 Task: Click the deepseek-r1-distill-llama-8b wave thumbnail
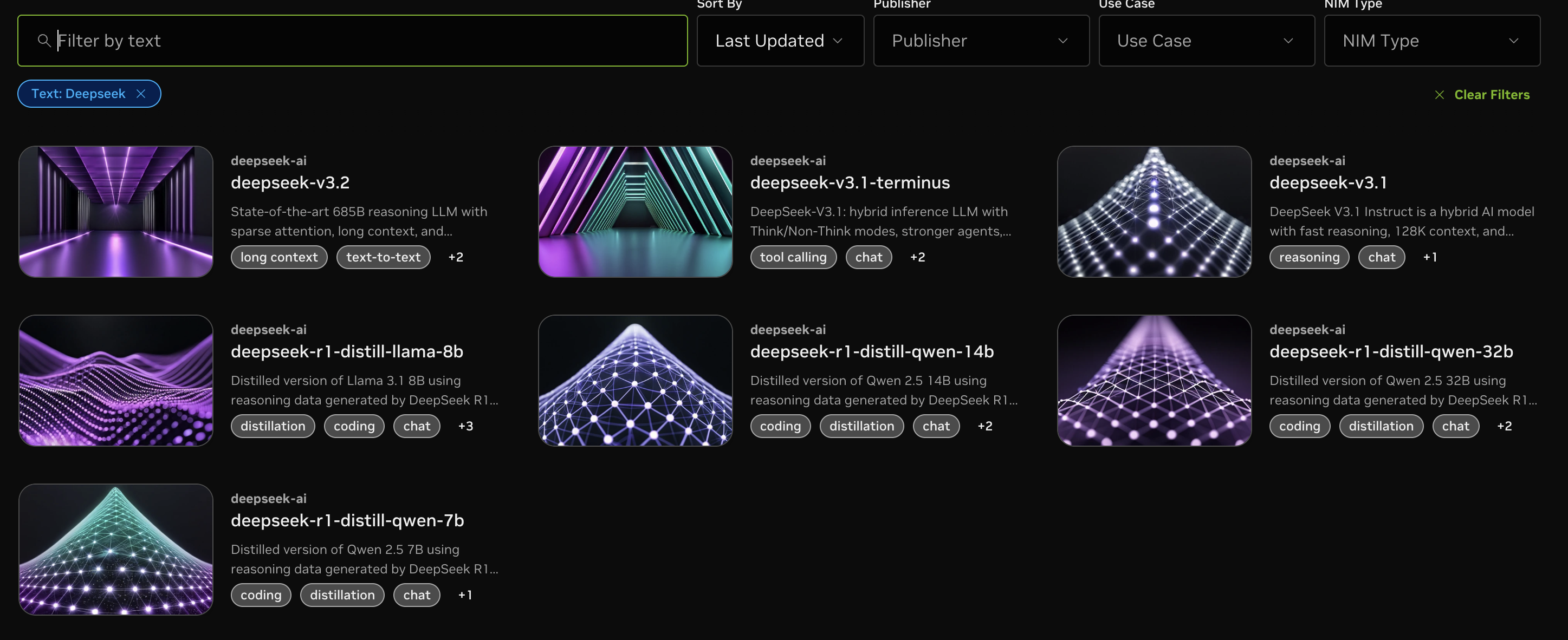(115, 380)
